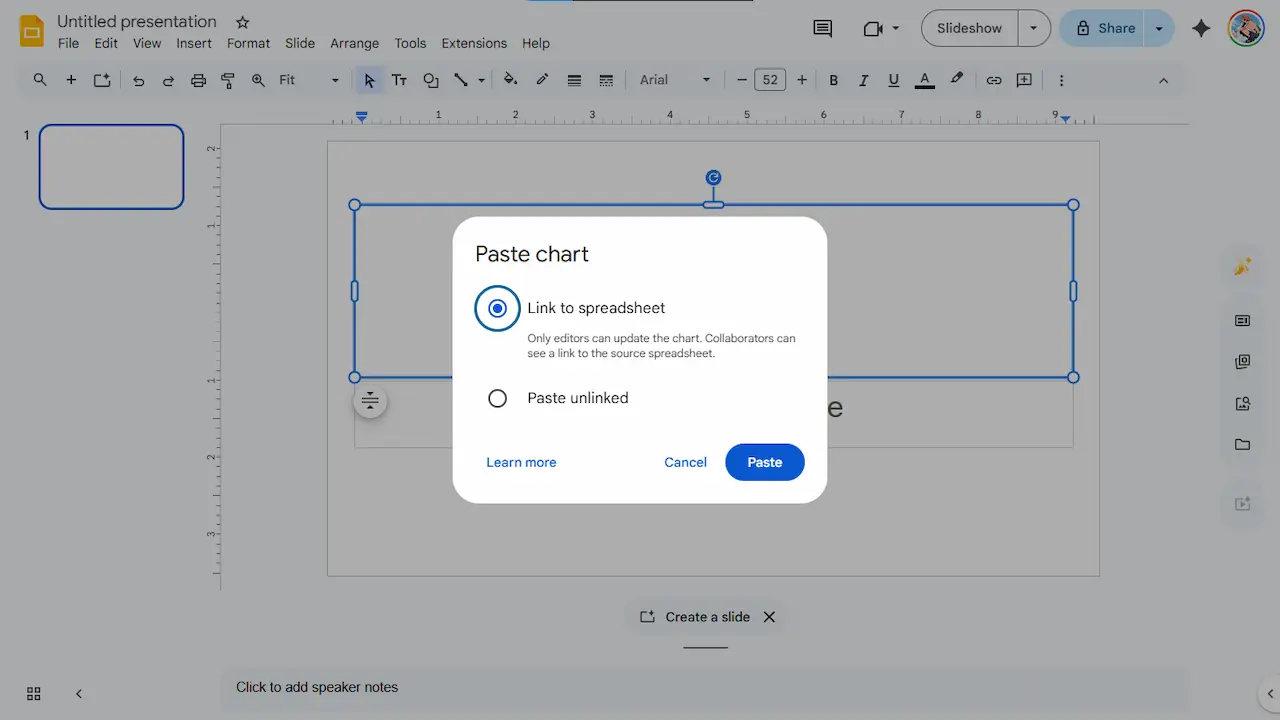Select the Line tool
Image resolution: width=1280 pixels, height=720 pixels.
click(x=461, y=80)
